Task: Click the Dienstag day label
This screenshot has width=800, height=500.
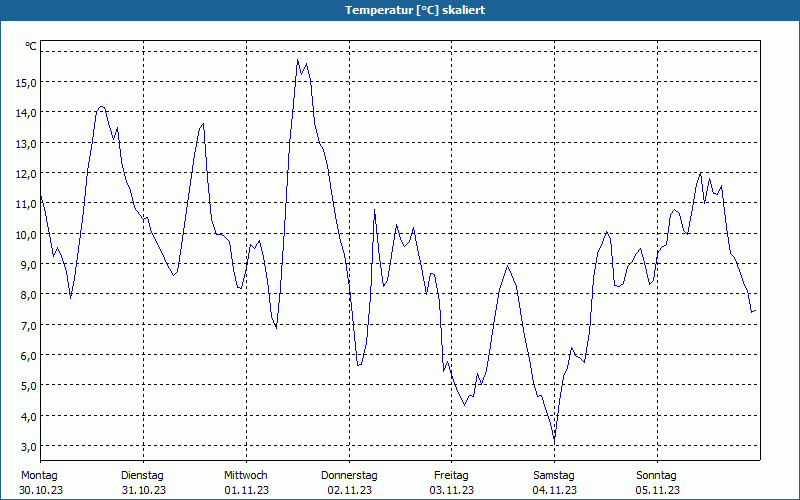Action: [142, 476]
